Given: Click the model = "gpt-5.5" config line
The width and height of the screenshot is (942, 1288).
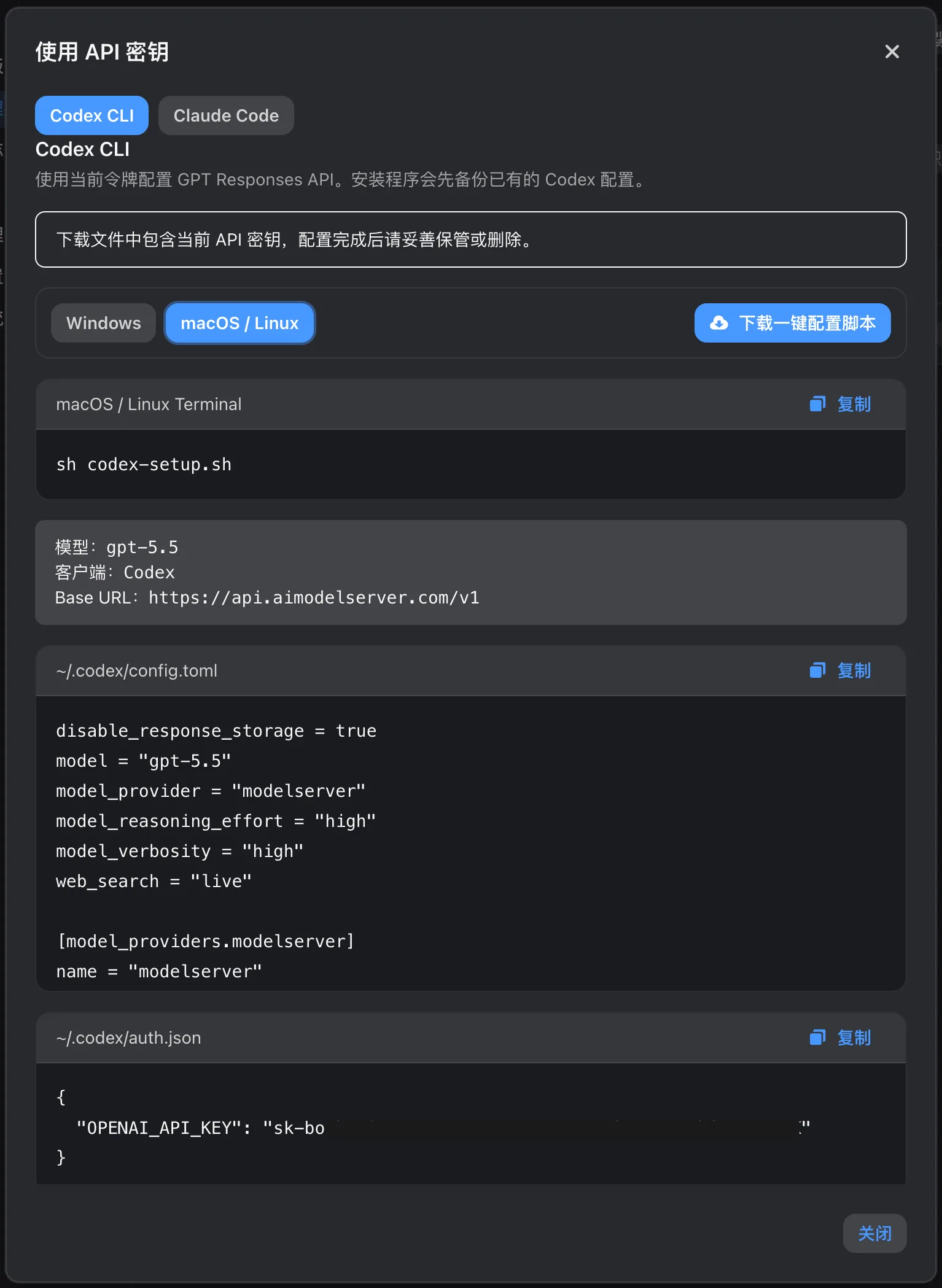Looking at the screenshot, I should point(143,761).
